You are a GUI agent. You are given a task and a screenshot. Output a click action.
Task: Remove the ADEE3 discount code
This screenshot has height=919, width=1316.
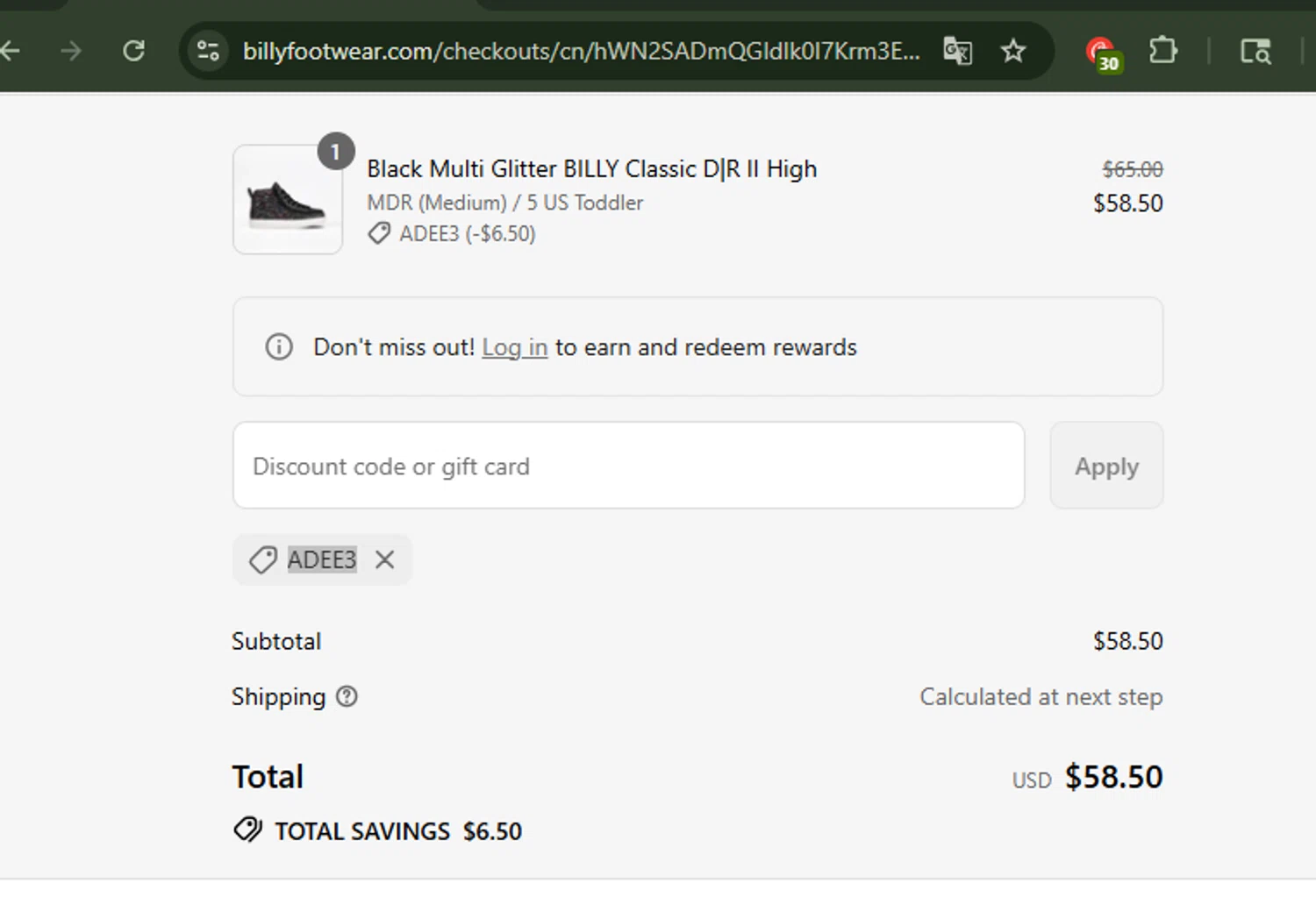(x=384, y=559)
